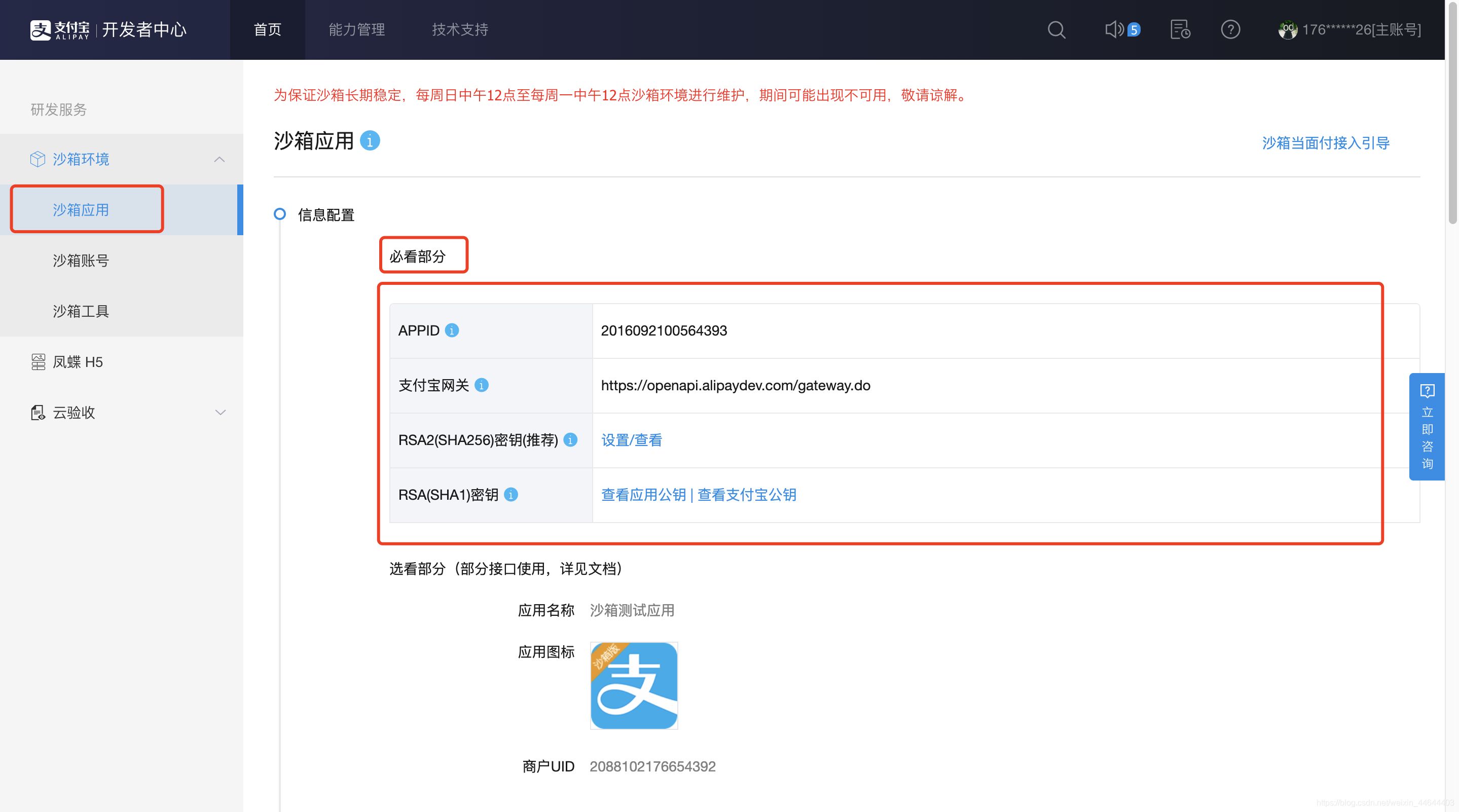The width and height of the screenshot is (1459, 812).
Task: Click the help question mark icon
Action: click(1230, 29)
